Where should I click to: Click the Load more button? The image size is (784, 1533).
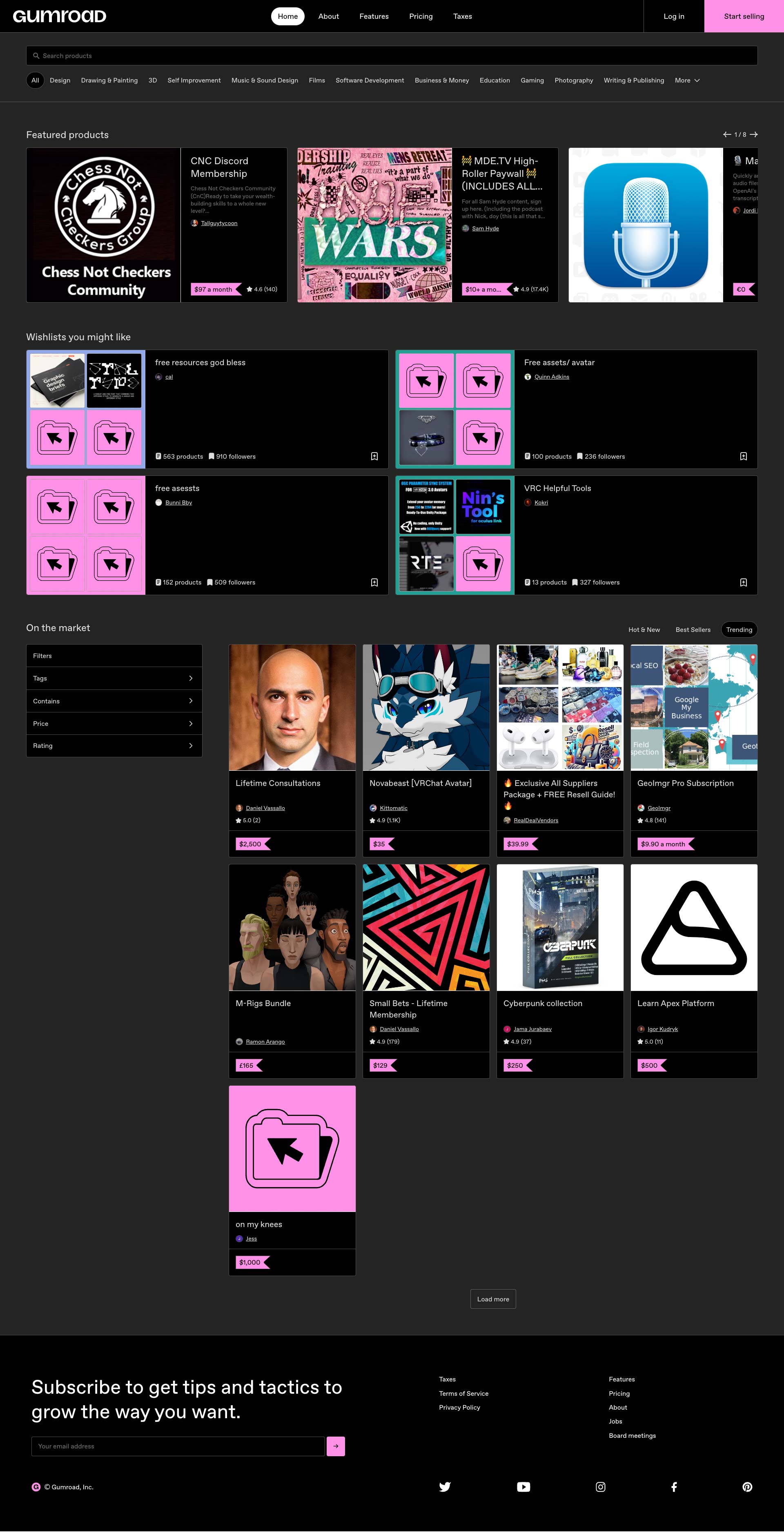point(492,1299)
